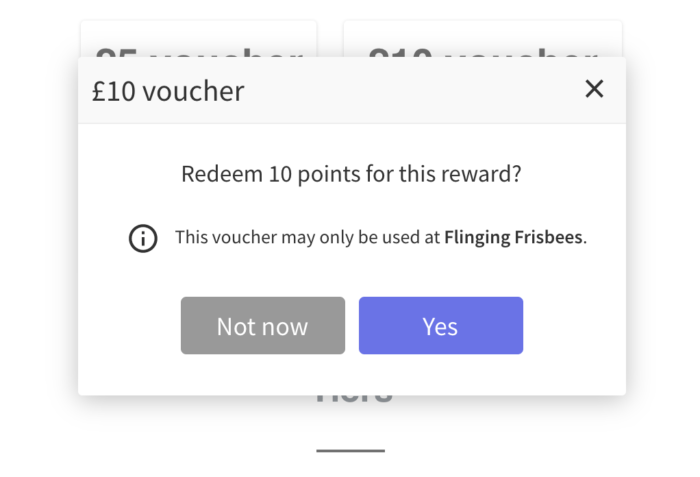Confirm redemption with the Yes button
The image size is (700, 477).
[441, 326]
